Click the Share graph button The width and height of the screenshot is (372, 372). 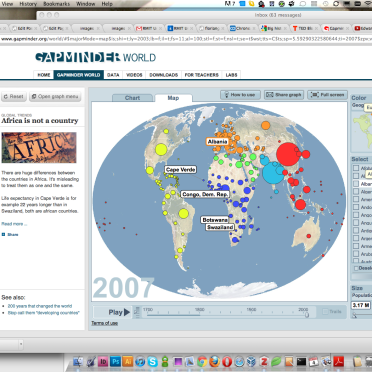tap(284, 95)
